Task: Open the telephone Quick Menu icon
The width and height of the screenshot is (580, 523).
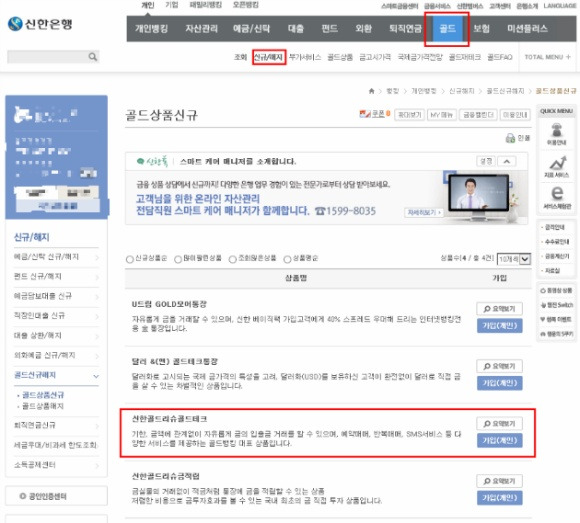Action: pyautogui.click(x=556, y=131)
